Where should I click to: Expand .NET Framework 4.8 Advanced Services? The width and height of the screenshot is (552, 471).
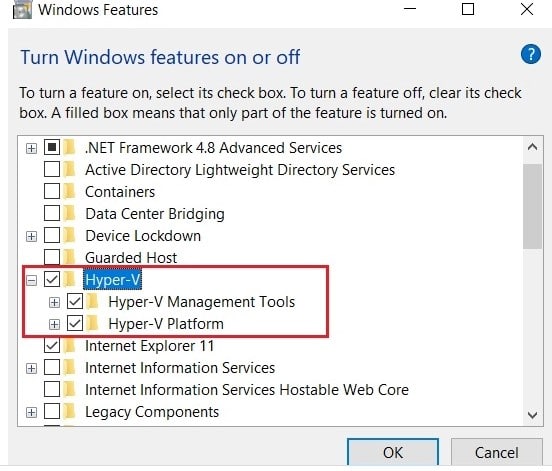click(31, 148)
